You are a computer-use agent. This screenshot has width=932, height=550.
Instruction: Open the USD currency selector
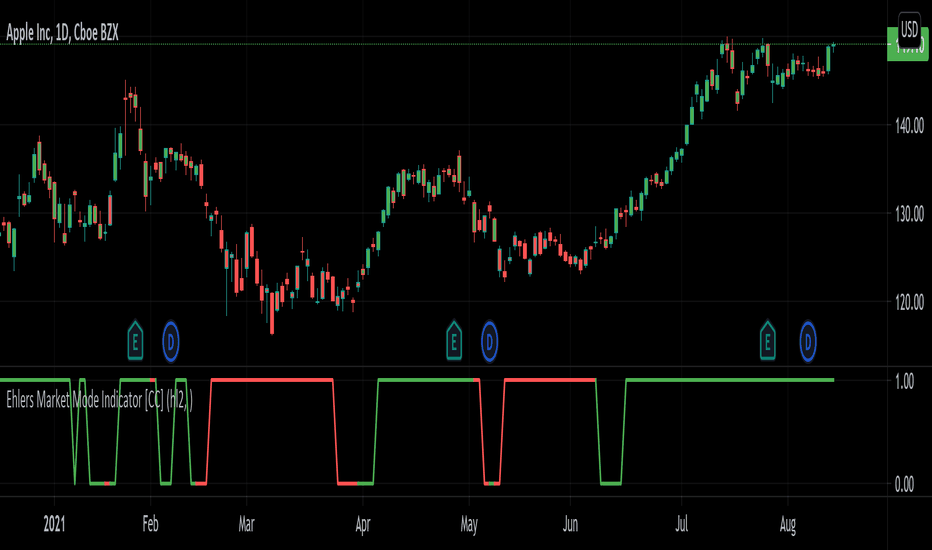click(x=909, y=29)
